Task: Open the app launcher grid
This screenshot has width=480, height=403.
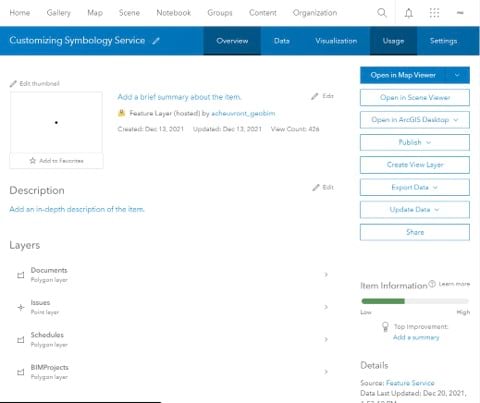Action: pyautogui.click(x=434, y=13)
